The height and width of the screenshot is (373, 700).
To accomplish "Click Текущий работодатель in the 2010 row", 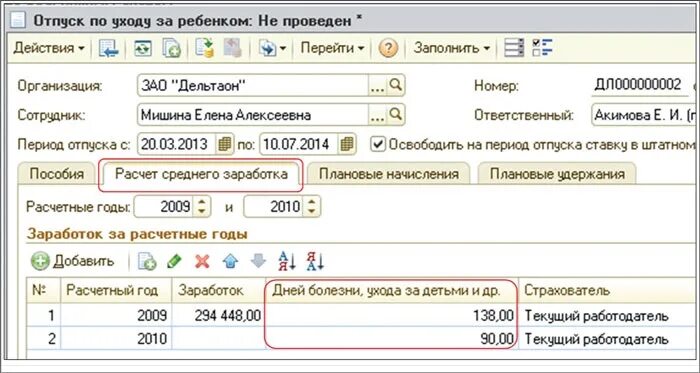I will [x=596, y=339].
